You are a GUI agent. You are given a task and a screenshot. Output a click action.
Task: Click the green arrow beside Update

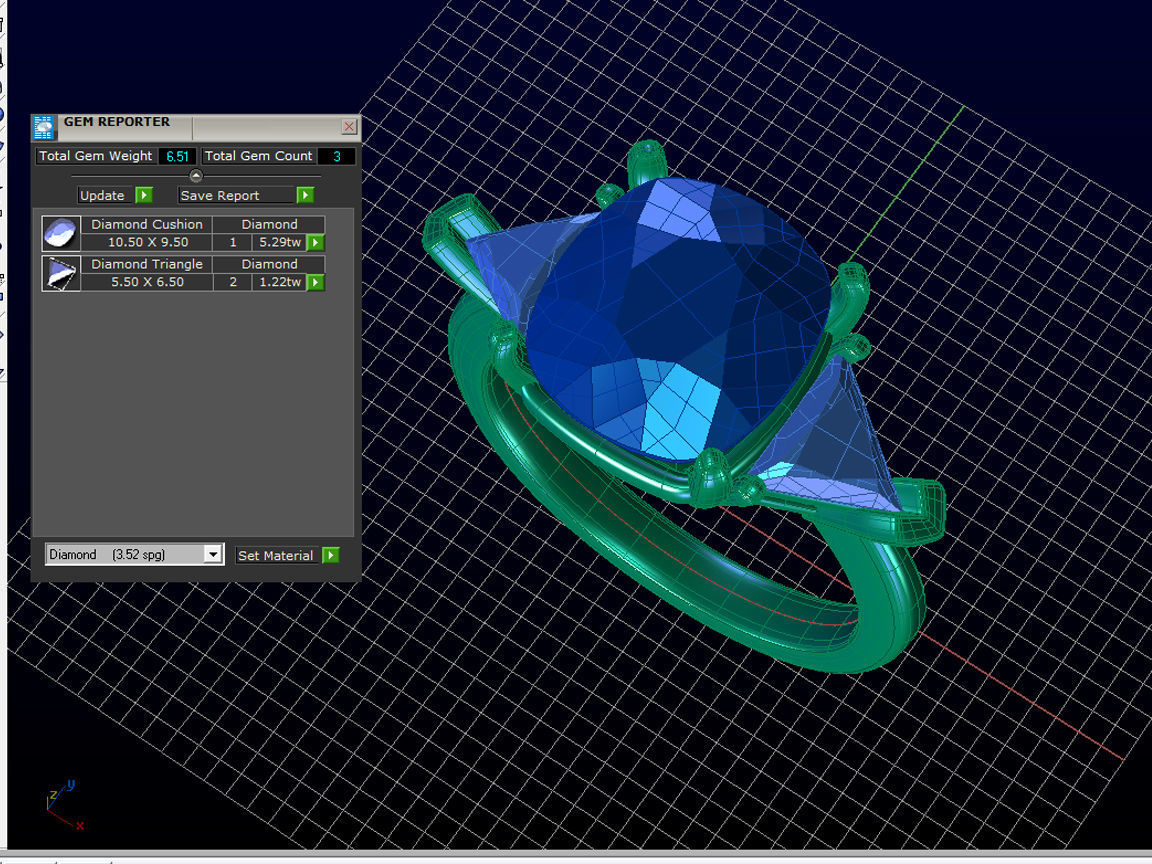click(144, 195)
